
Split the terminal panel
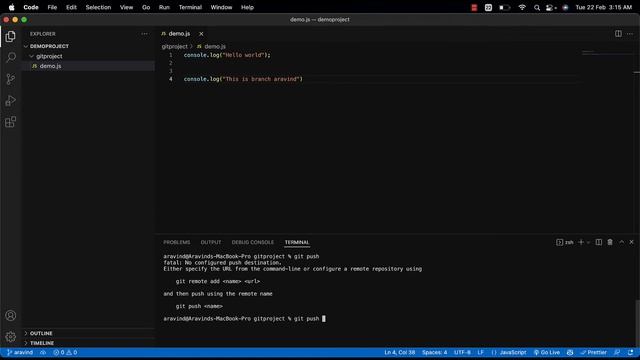pos(599,242)
